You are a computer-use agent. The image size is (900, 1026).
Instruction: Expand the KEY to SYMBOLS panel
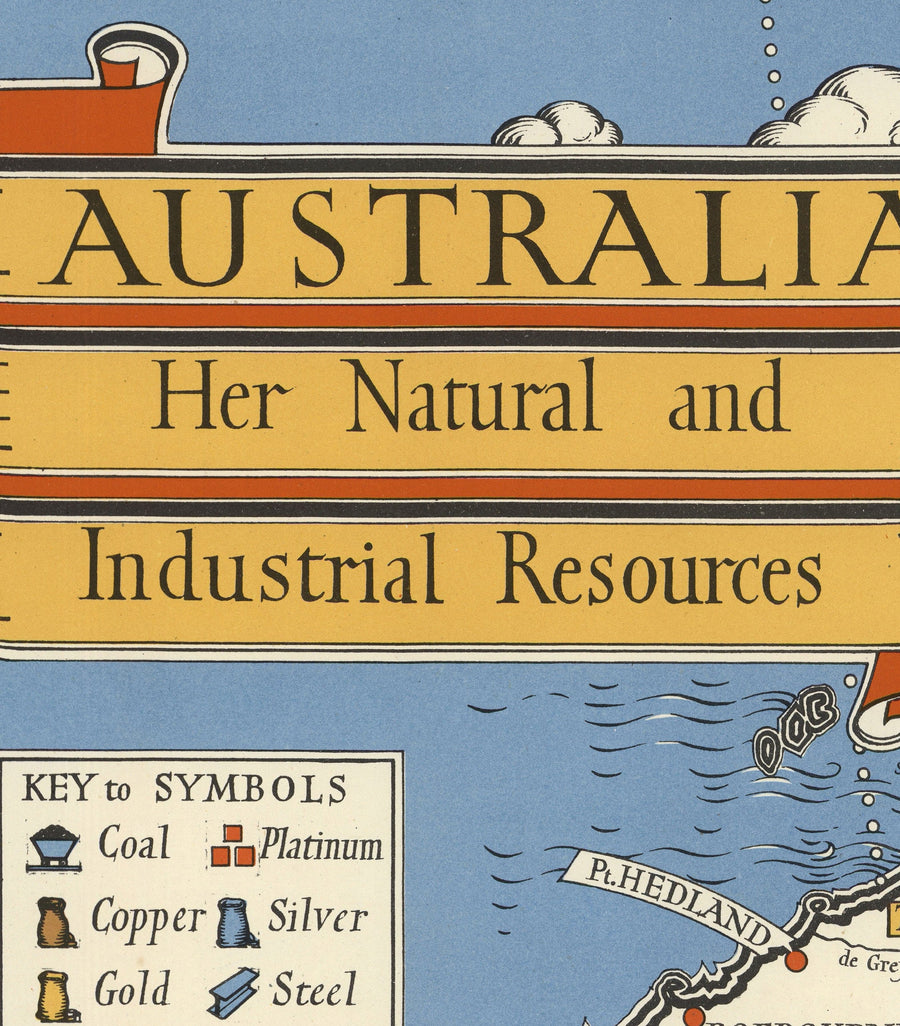click(x=185, y=789)
